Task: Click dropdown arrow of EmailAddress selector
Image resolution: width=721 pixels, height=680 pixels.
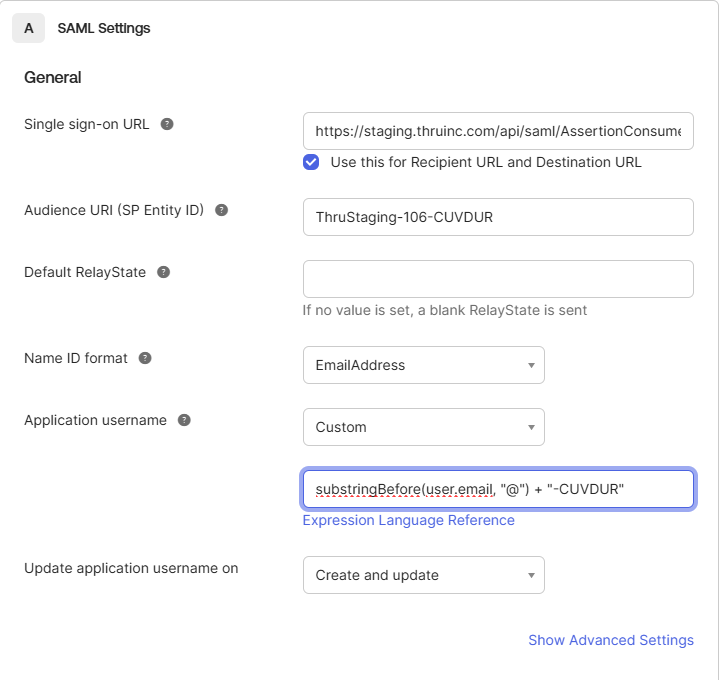Action: tap(531, 366)
